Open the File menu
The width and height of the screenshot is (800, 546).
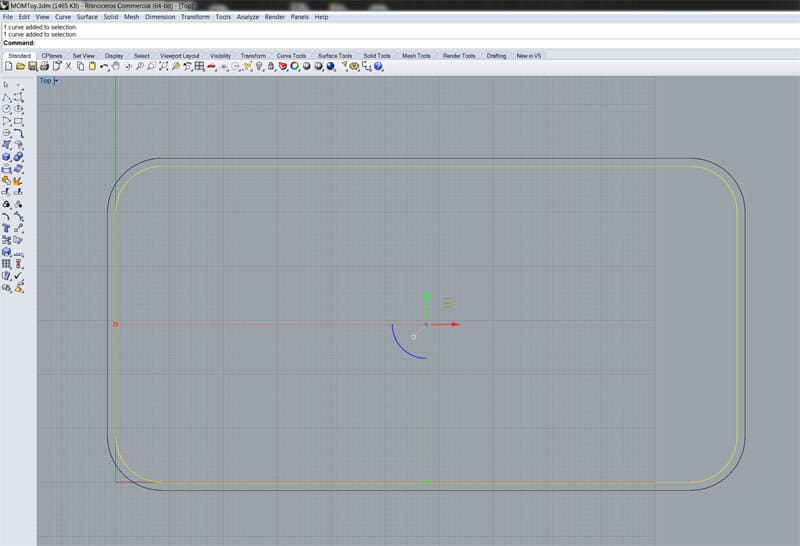[8, 17]
